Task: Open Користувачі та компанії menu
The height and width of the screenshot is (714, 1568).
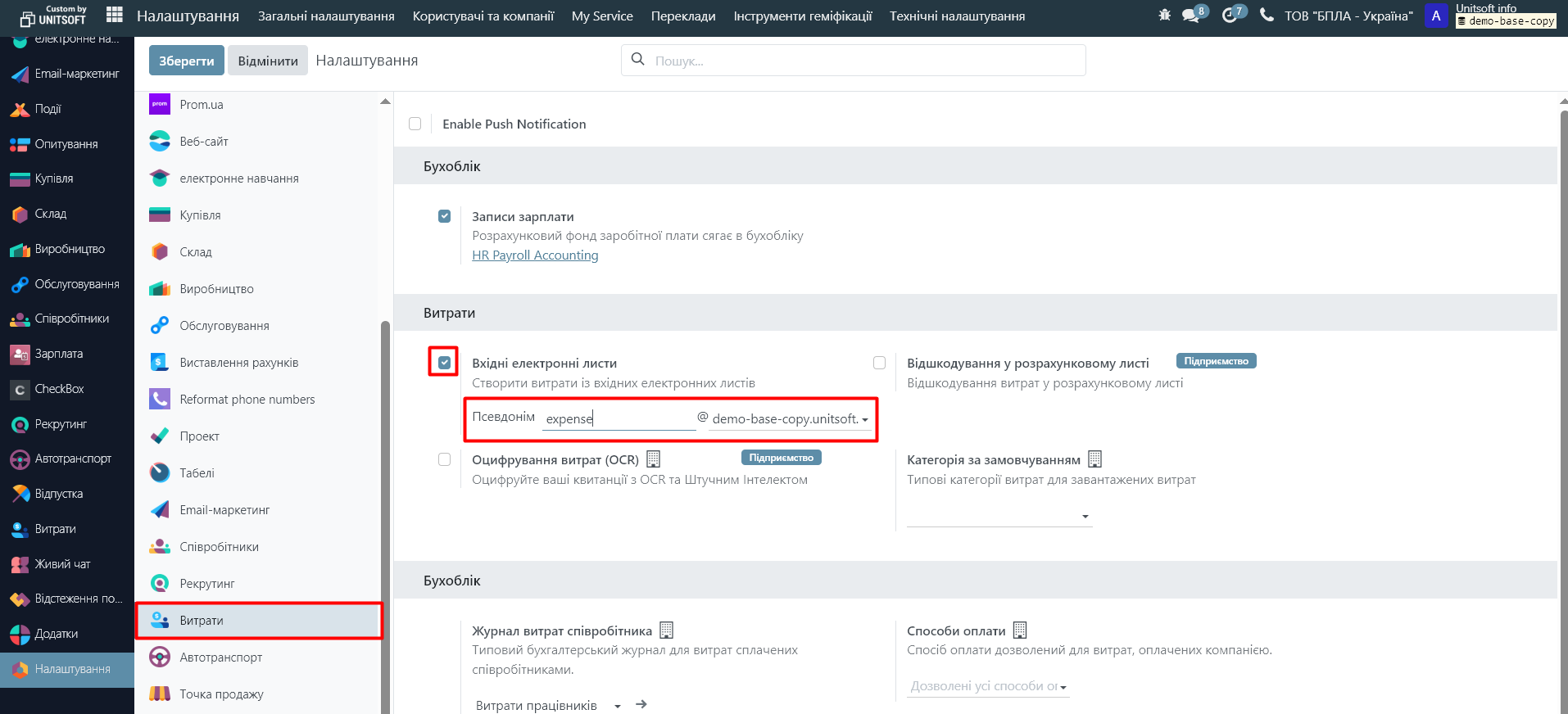Action: click(x=483, y=16)
